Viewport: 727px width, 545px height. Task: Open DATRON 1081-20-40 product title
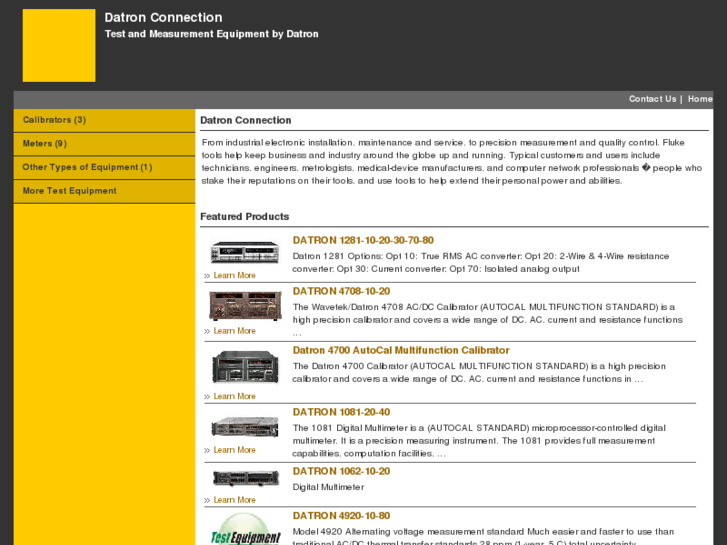(341, 412)
